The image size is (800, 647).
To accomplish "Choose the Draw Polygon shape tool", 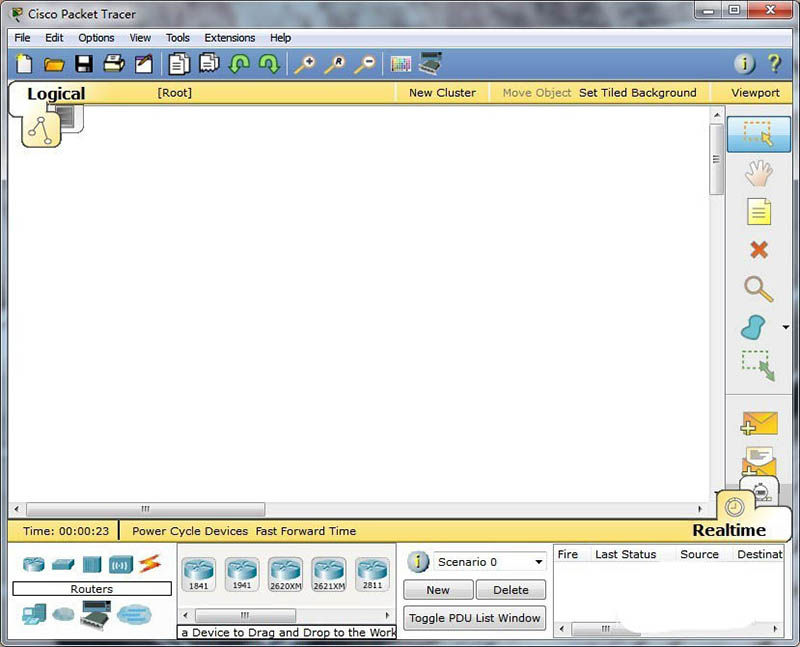I will pyautogui.click(x=754, y=328).
